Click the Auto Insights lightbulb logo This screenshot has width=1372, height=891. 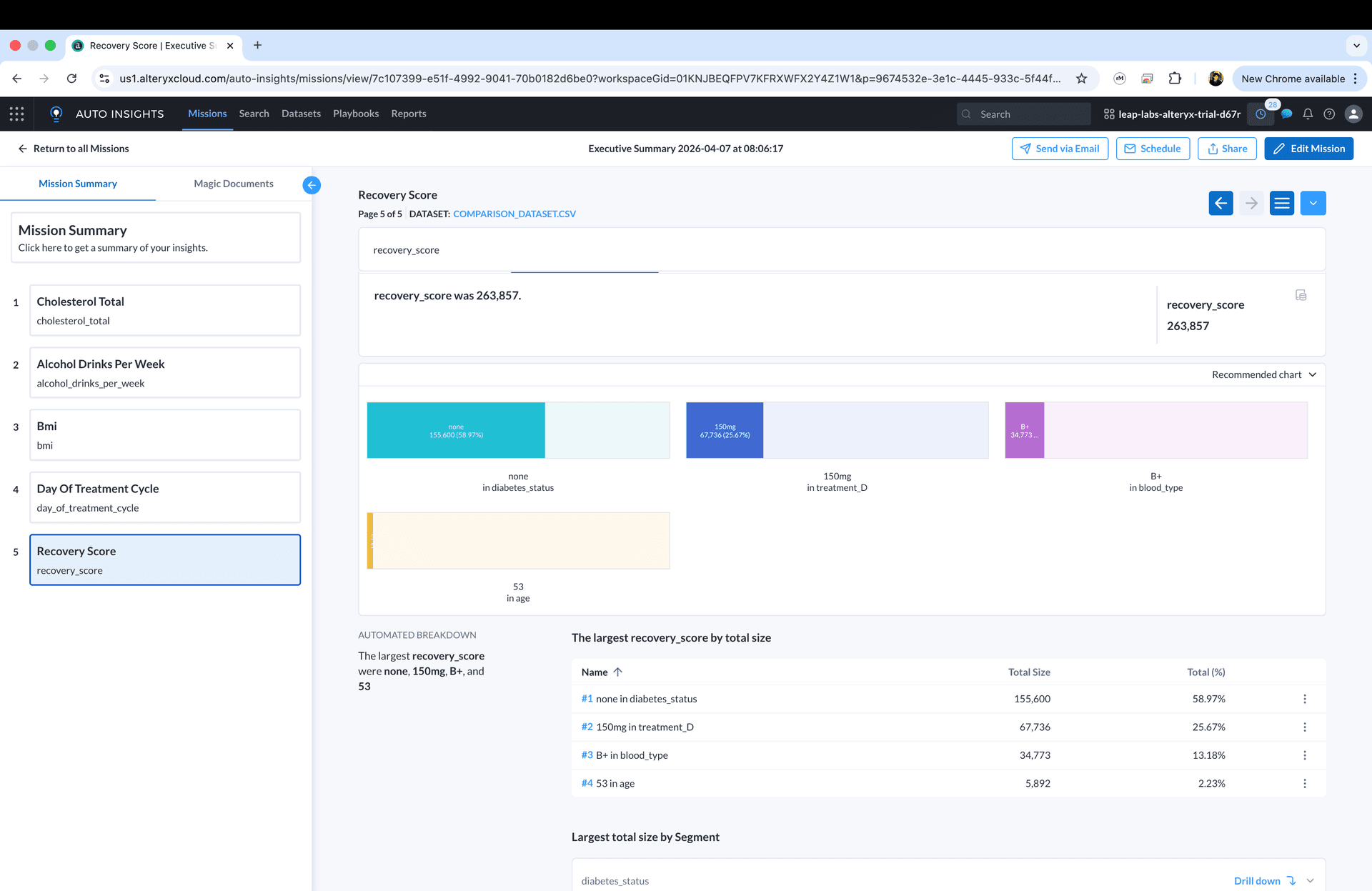[56, 114]
